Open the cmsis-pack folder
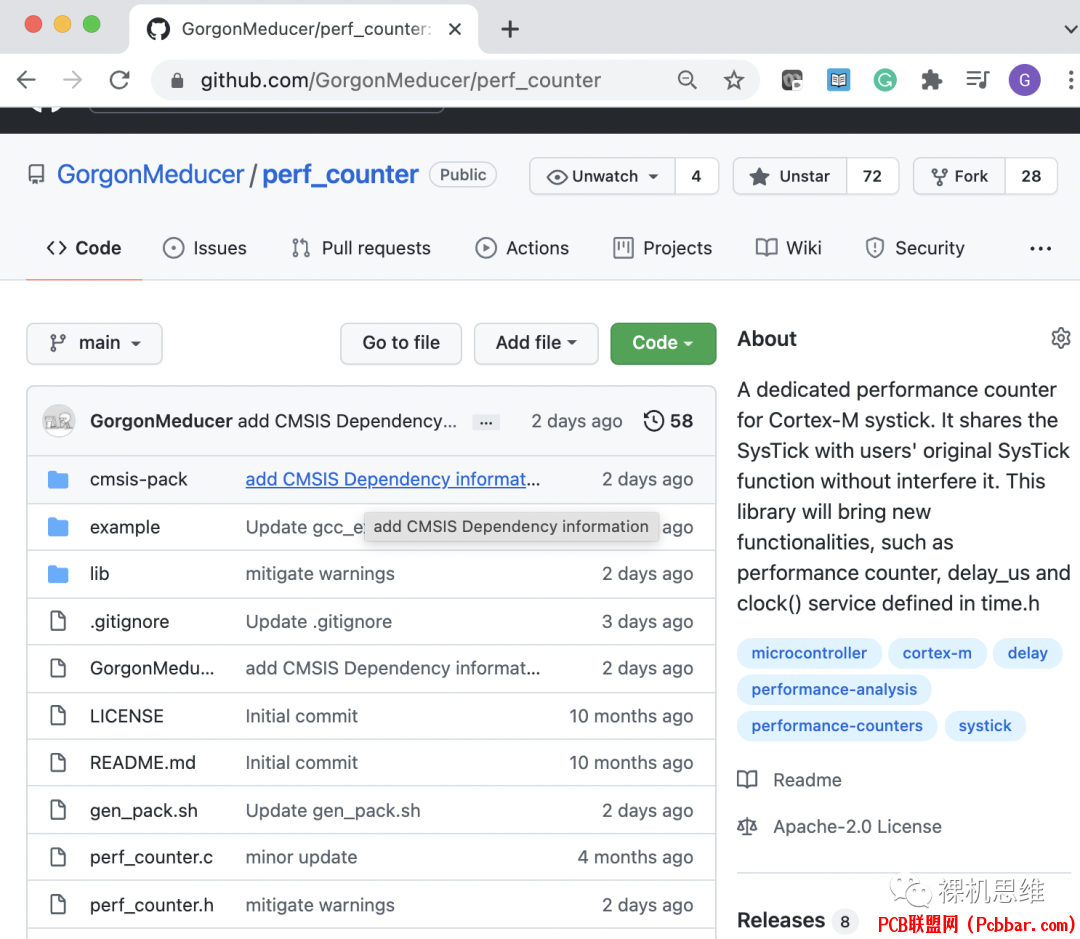Viewport: 1080px width, 939px height. click(138, 479)
